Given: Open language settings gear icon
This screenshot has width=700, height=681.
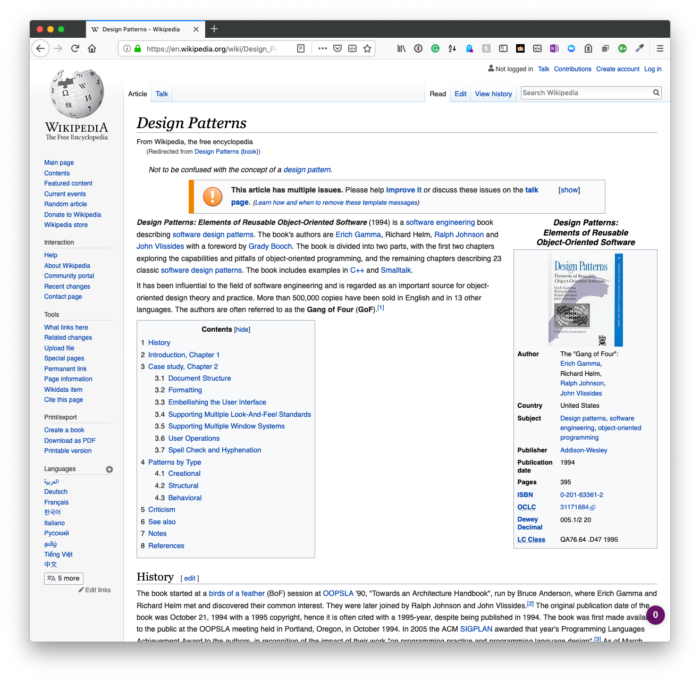Looking at the screenshot, I should coord(109,469).
